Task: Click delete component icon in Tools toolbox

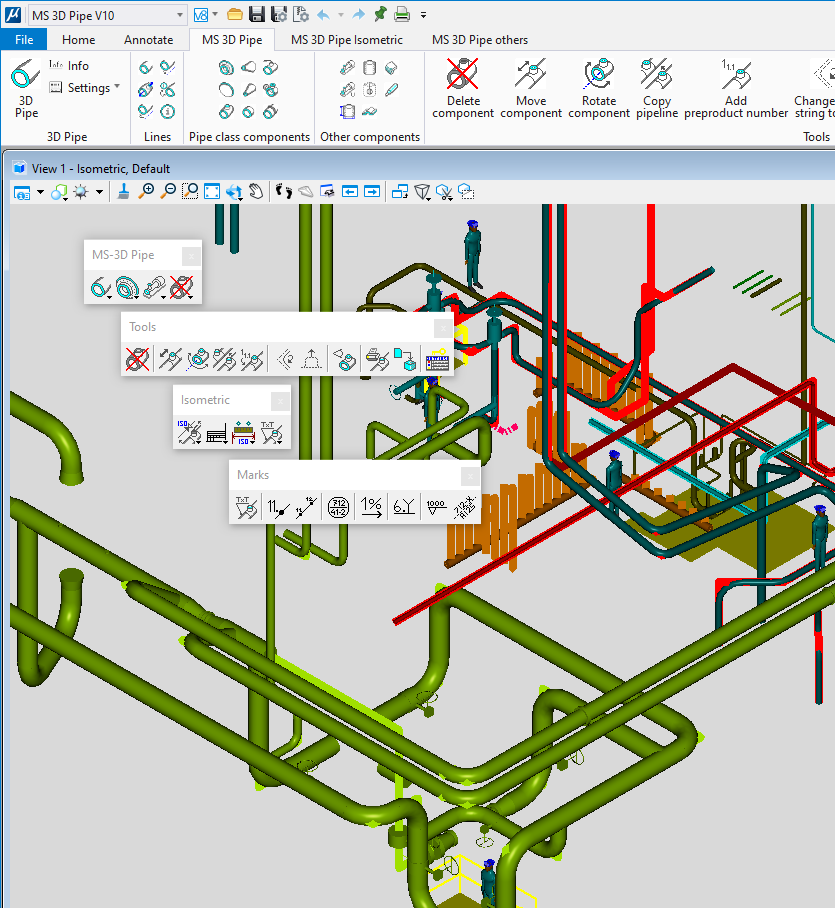Action: 137,359
